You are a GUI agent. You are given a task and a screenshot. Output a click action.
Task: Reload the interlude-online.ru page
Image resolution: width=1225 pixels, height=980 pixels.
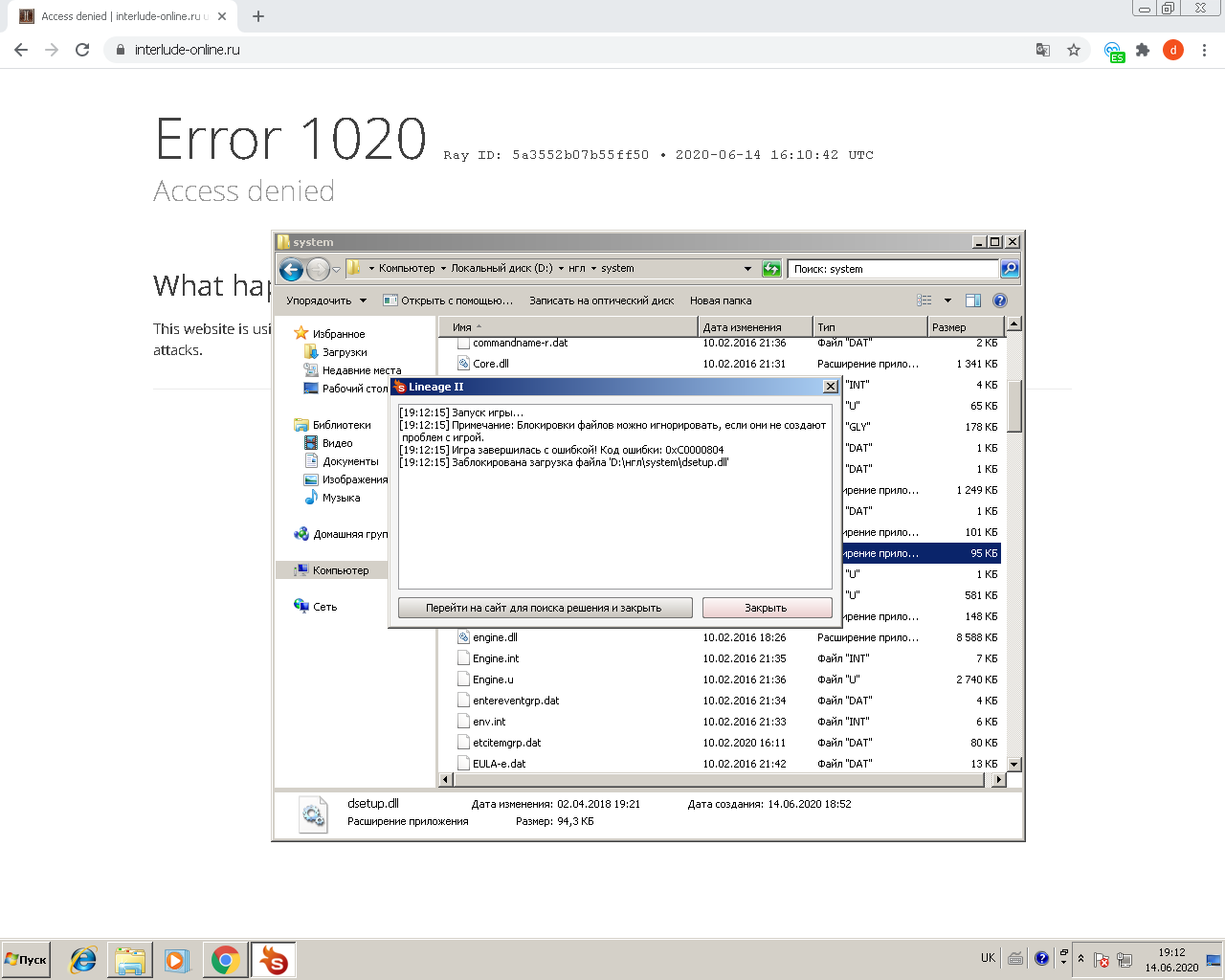[x=82, y=50]
